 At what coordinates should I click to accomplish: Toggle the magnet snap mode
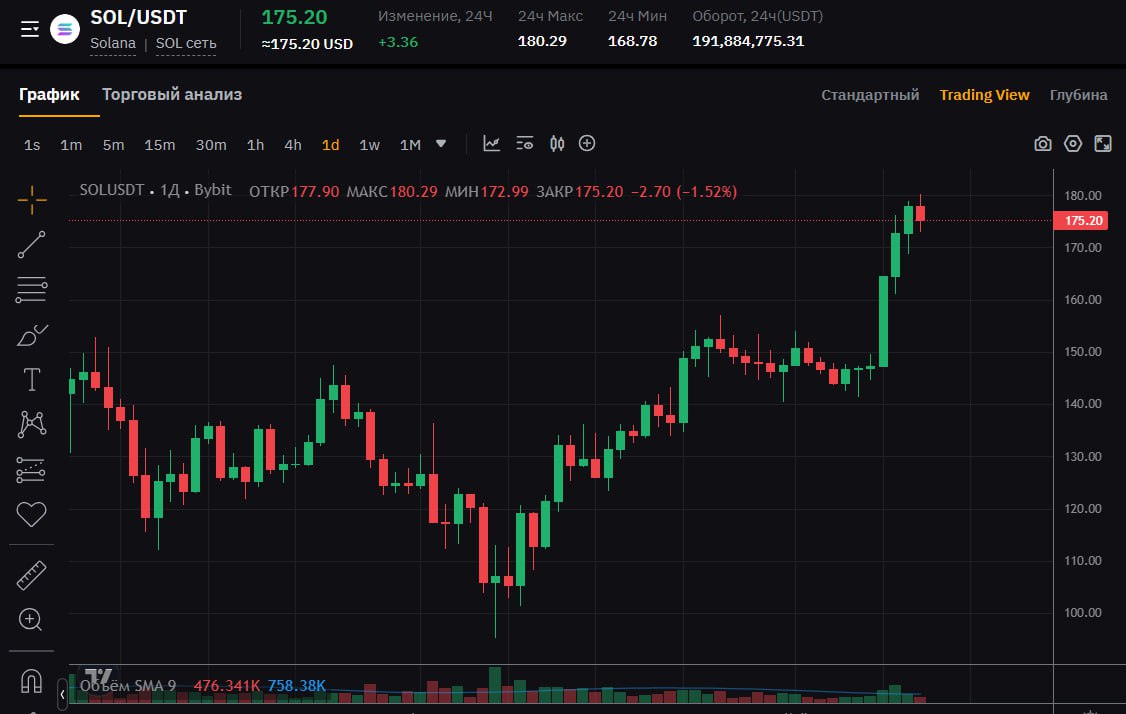32,680
